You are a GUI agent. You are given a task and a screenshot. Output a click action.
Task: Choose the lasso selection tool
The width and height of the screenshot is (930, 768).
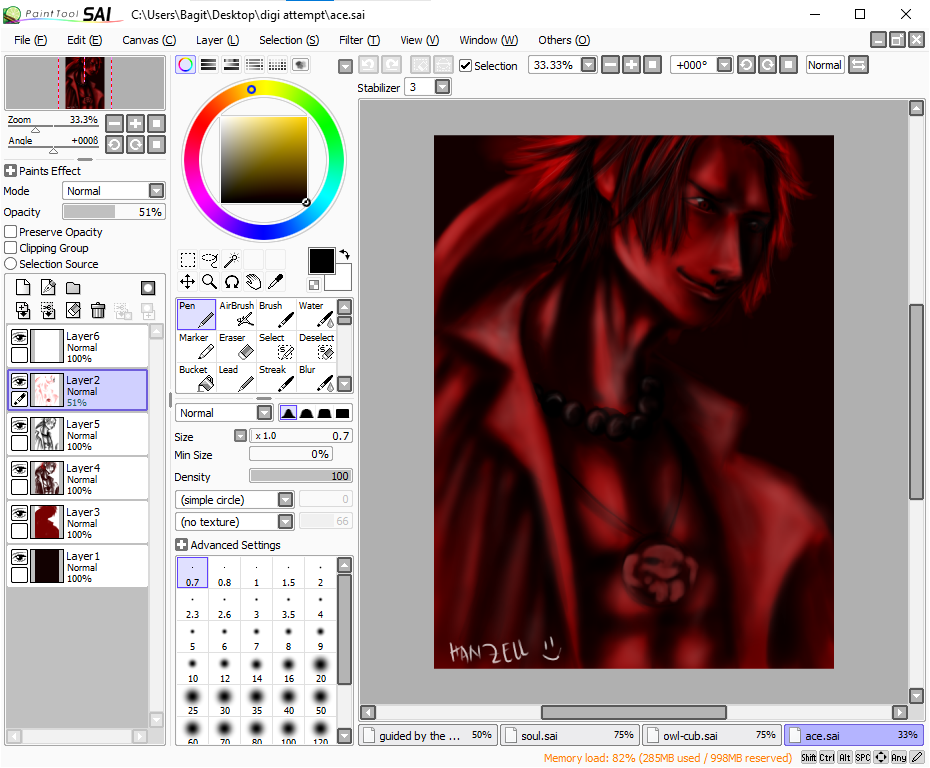209,260
